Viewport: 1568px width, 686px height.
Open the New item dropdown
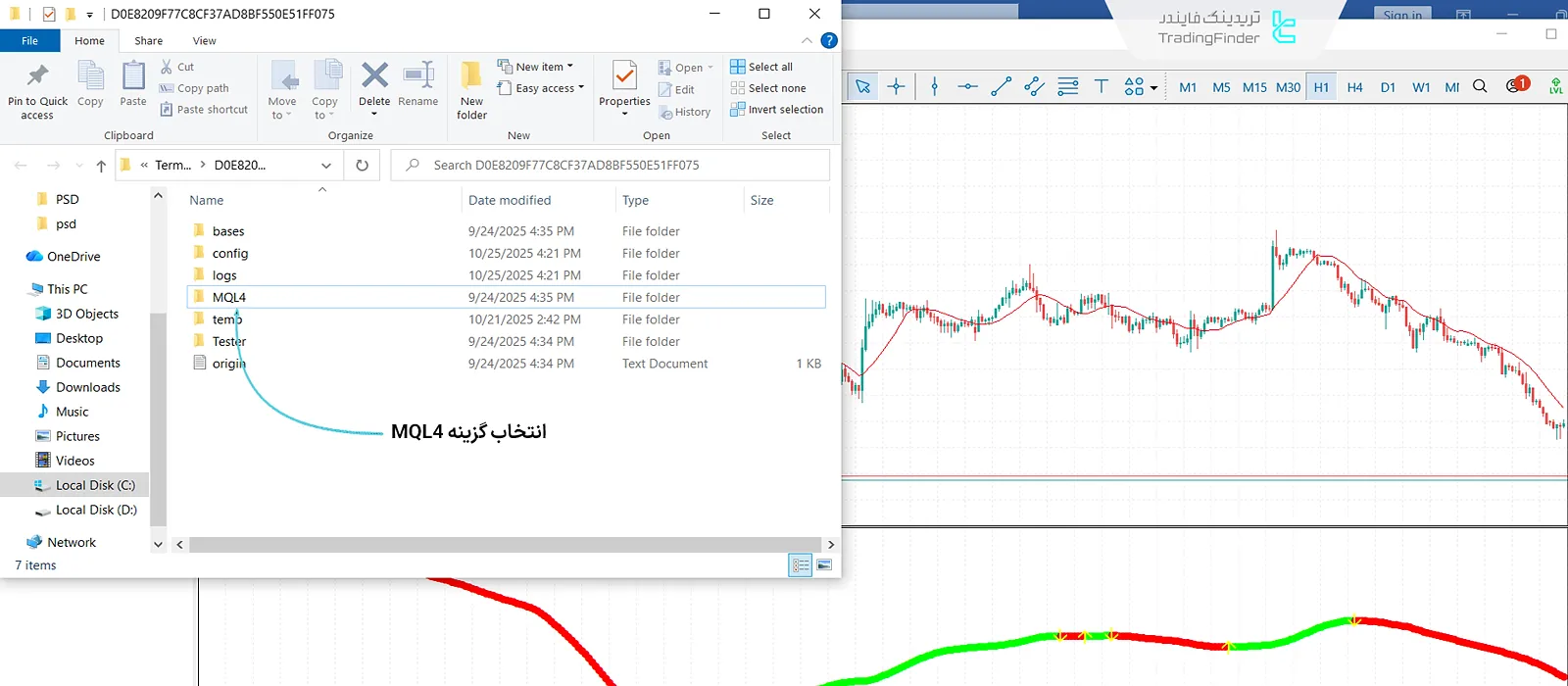(x=535, y=67)
